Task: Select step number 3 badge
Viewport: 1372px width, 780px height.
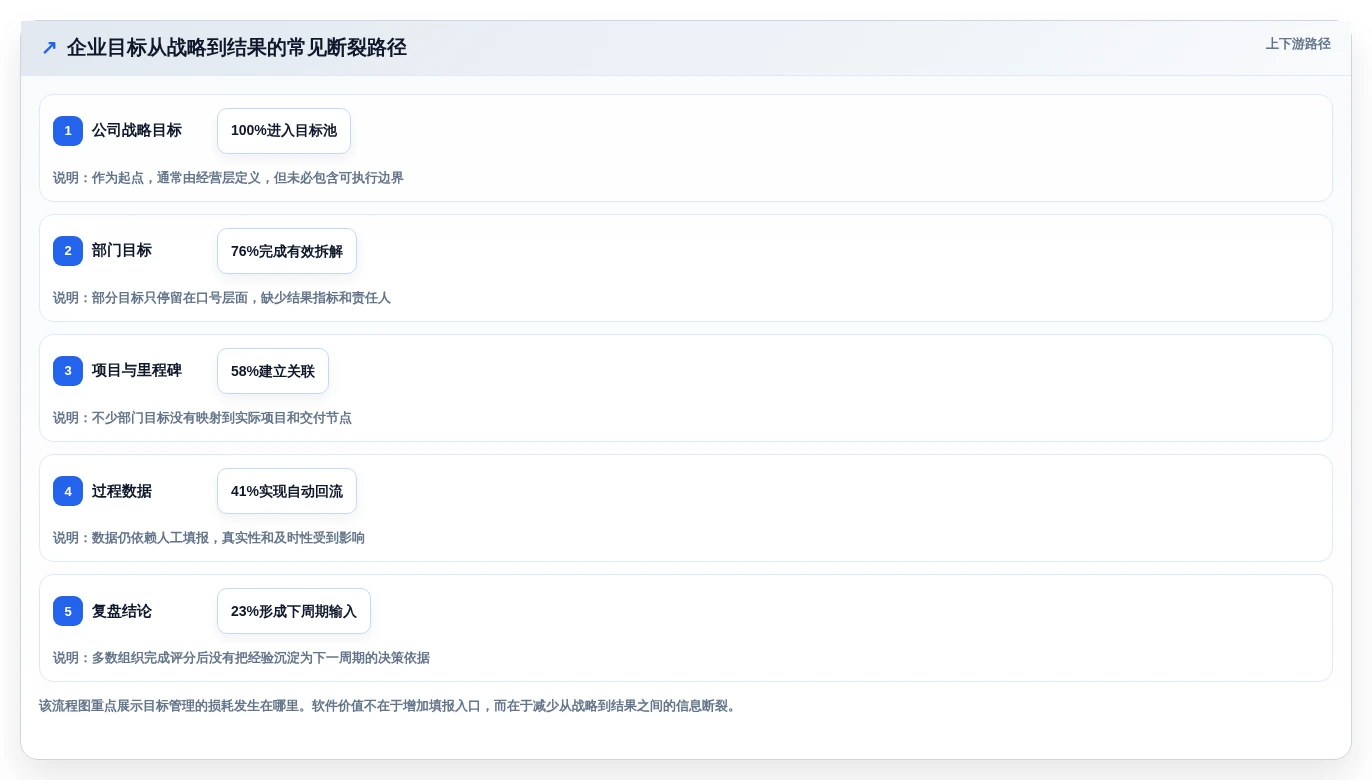Action: point(68,371)
